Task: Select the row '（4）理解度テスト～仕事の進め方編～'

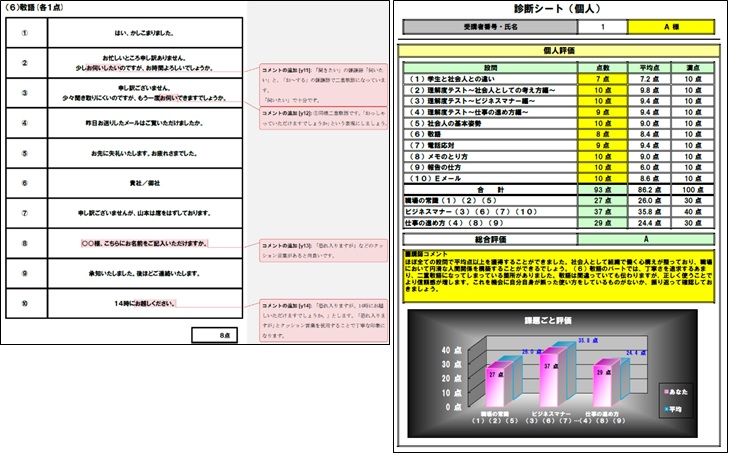Action: tap(559, 112)
